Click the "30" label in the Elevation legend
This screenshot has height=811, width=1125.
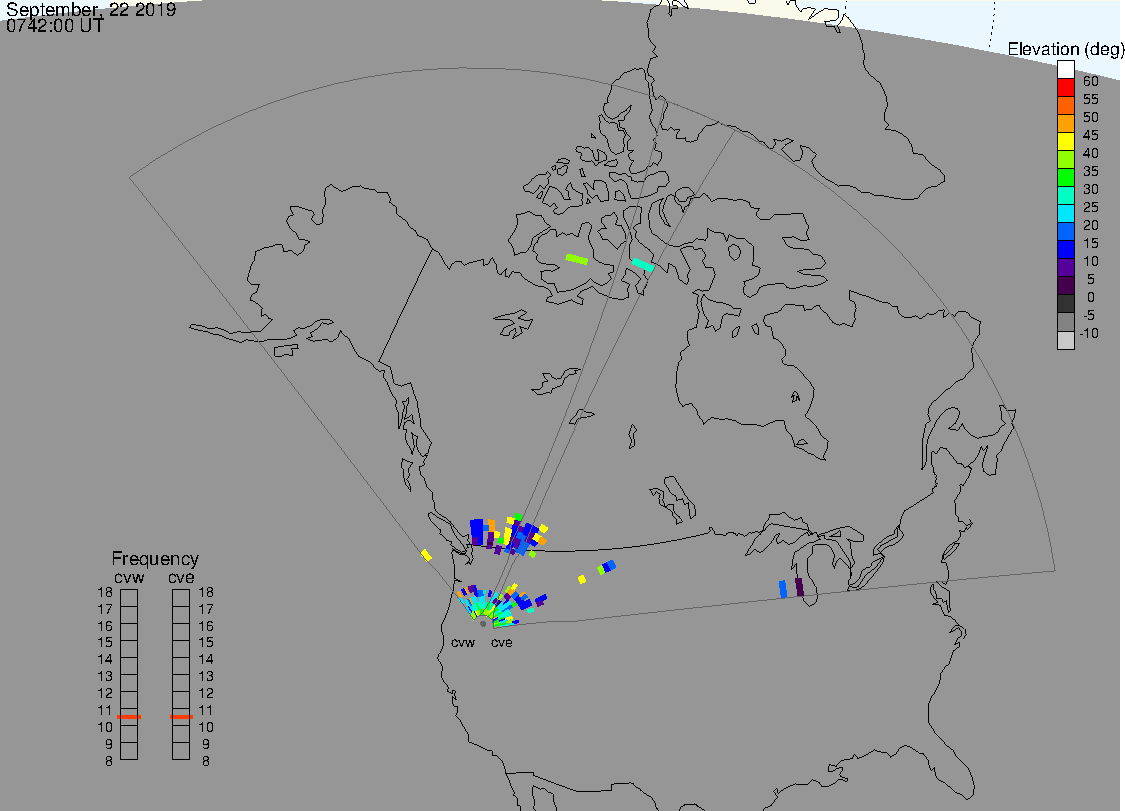pos(1091,189)
